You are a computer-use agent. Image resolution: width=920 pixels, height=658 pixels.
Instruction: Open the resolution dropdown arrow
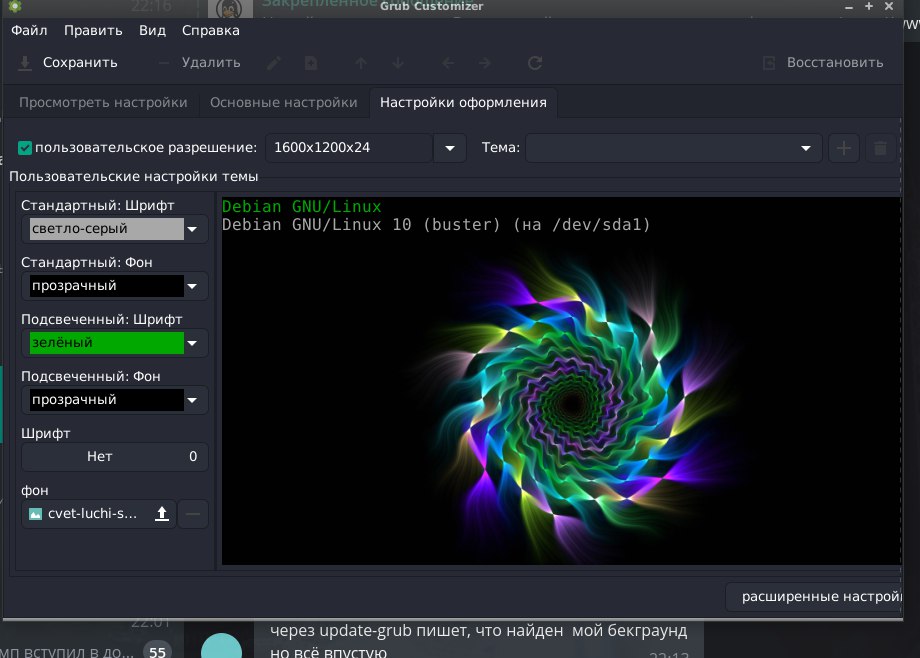click(x=450, y=148)
